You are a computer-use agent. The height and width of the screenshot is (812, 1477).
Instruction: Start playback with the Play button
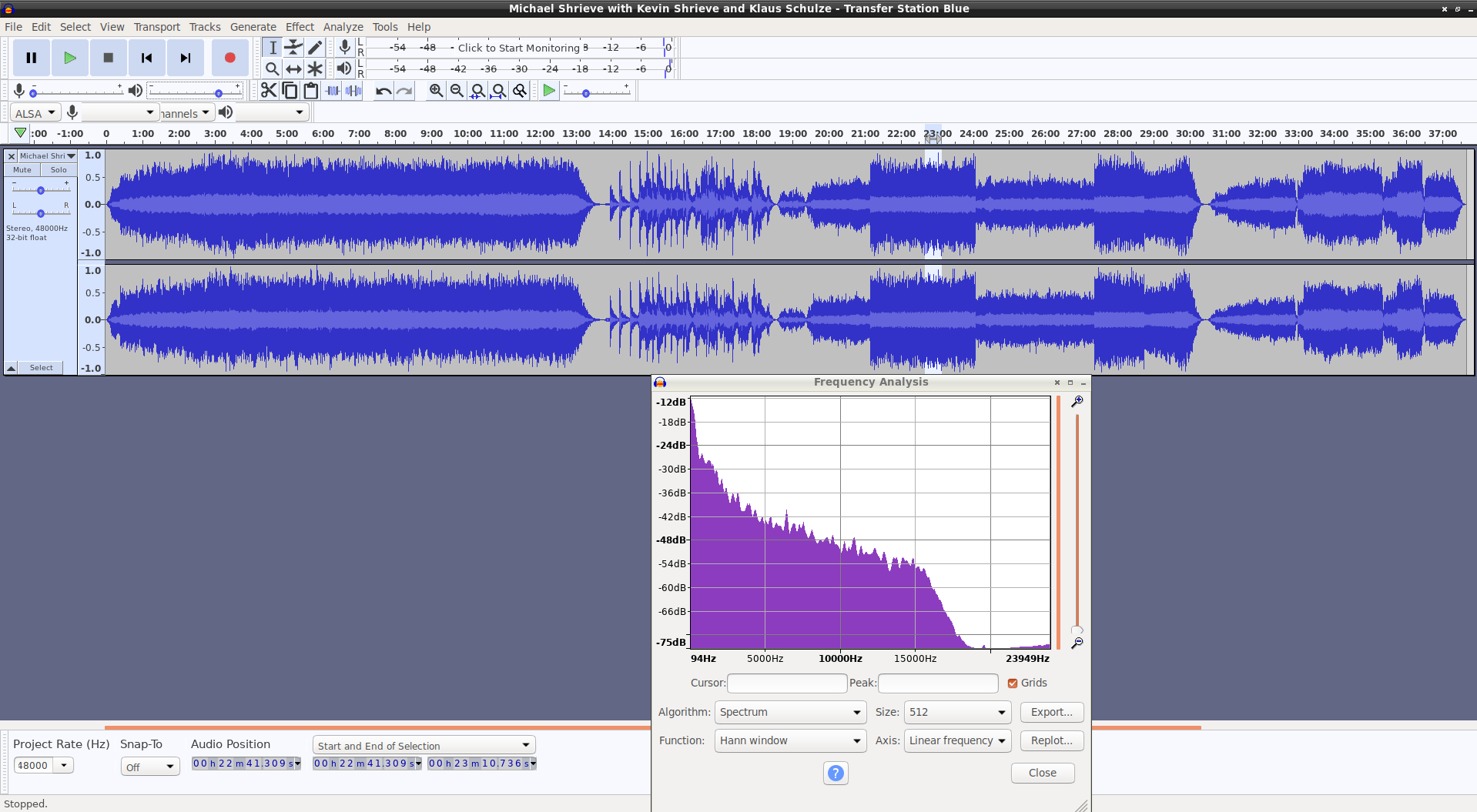70,58
